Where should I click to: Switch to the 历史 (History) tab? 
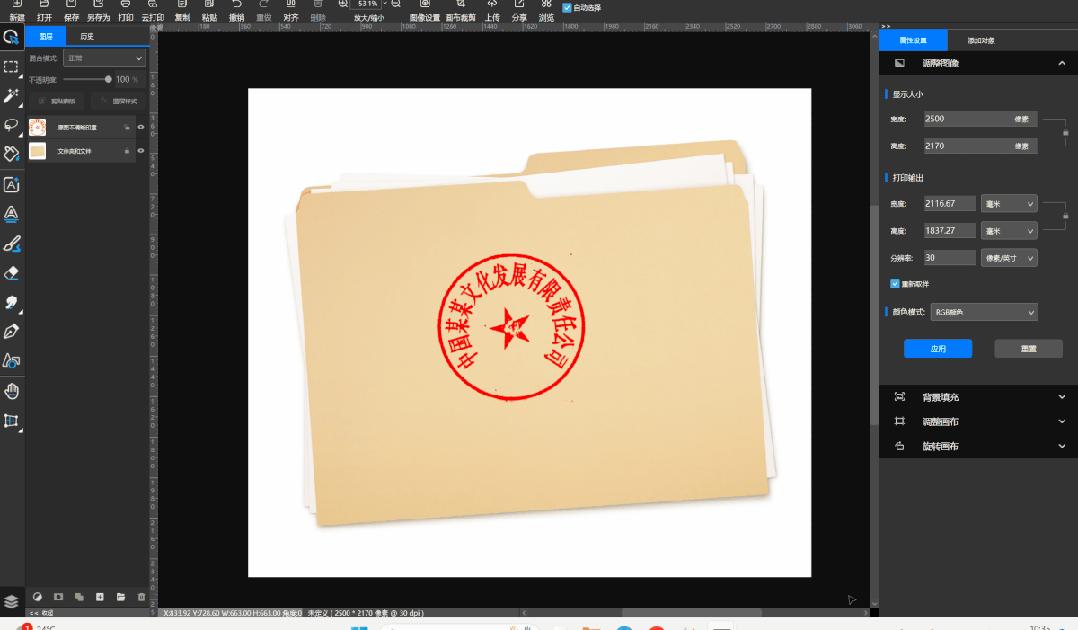pos(87,36)
